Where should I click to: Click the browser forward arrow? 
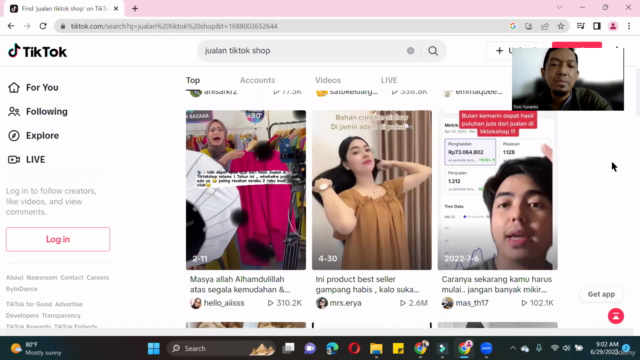27,26
